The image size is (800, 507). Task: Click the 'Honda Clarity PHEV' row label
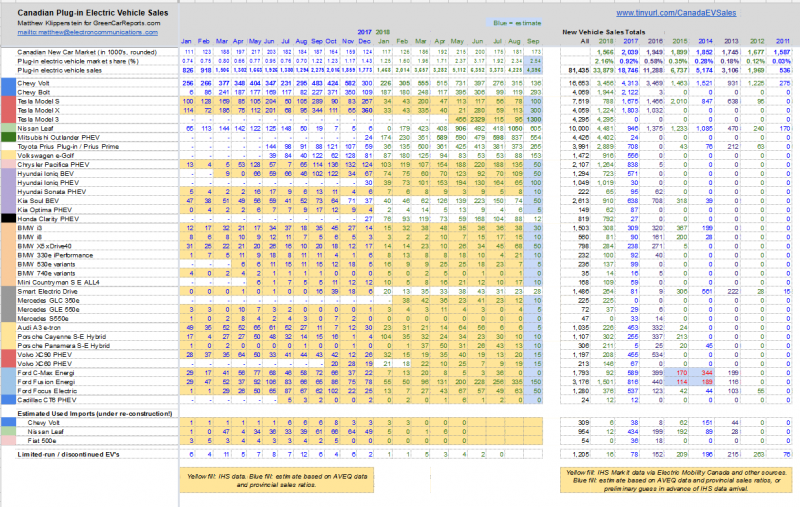(x=48, y=219)
